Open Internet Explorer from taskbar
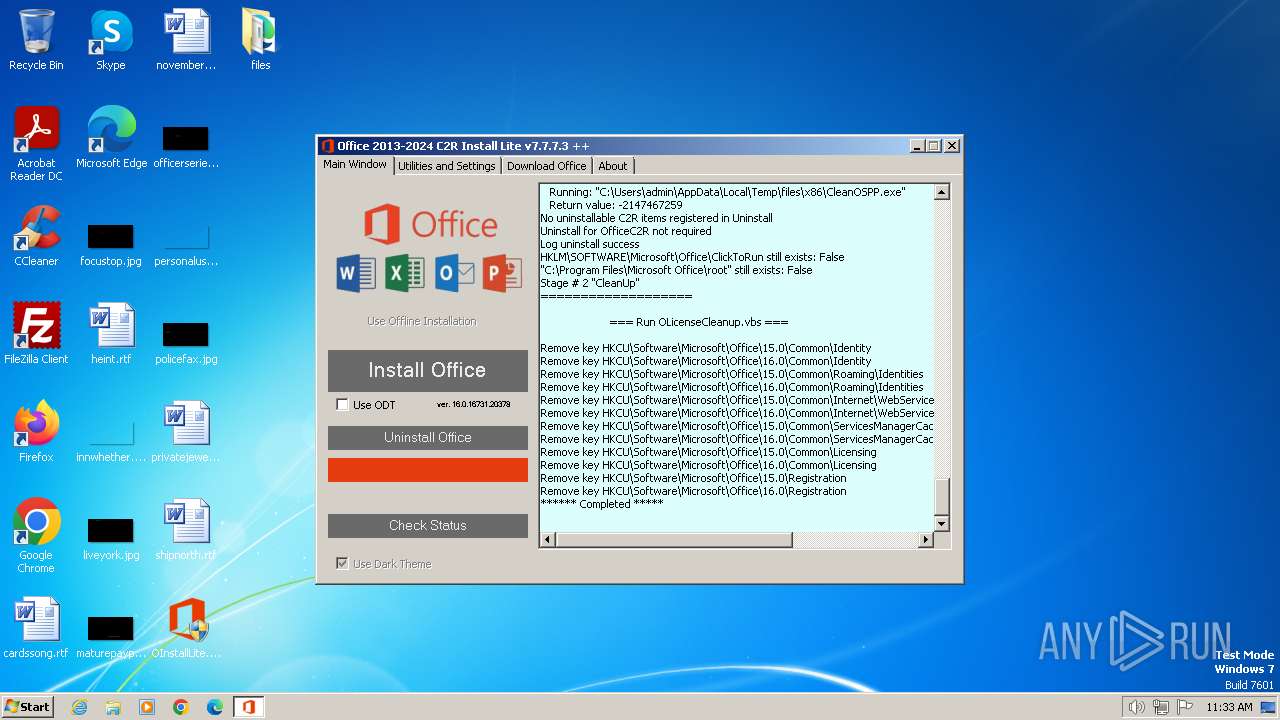This screenshot has height=720, width=1280. click(79, 707)
